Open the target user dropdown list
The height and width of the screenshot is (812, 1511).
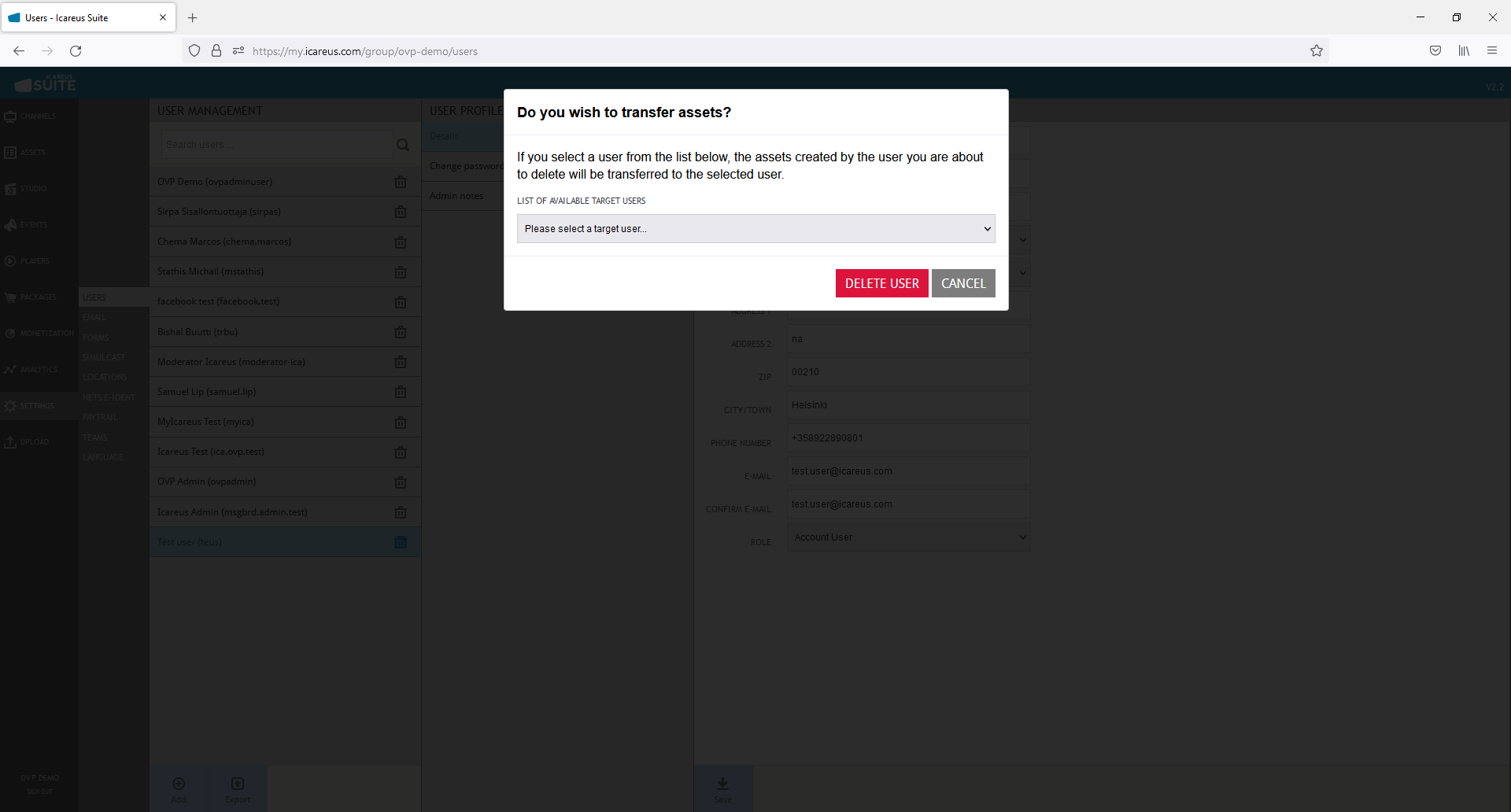[x=755, y=229]
